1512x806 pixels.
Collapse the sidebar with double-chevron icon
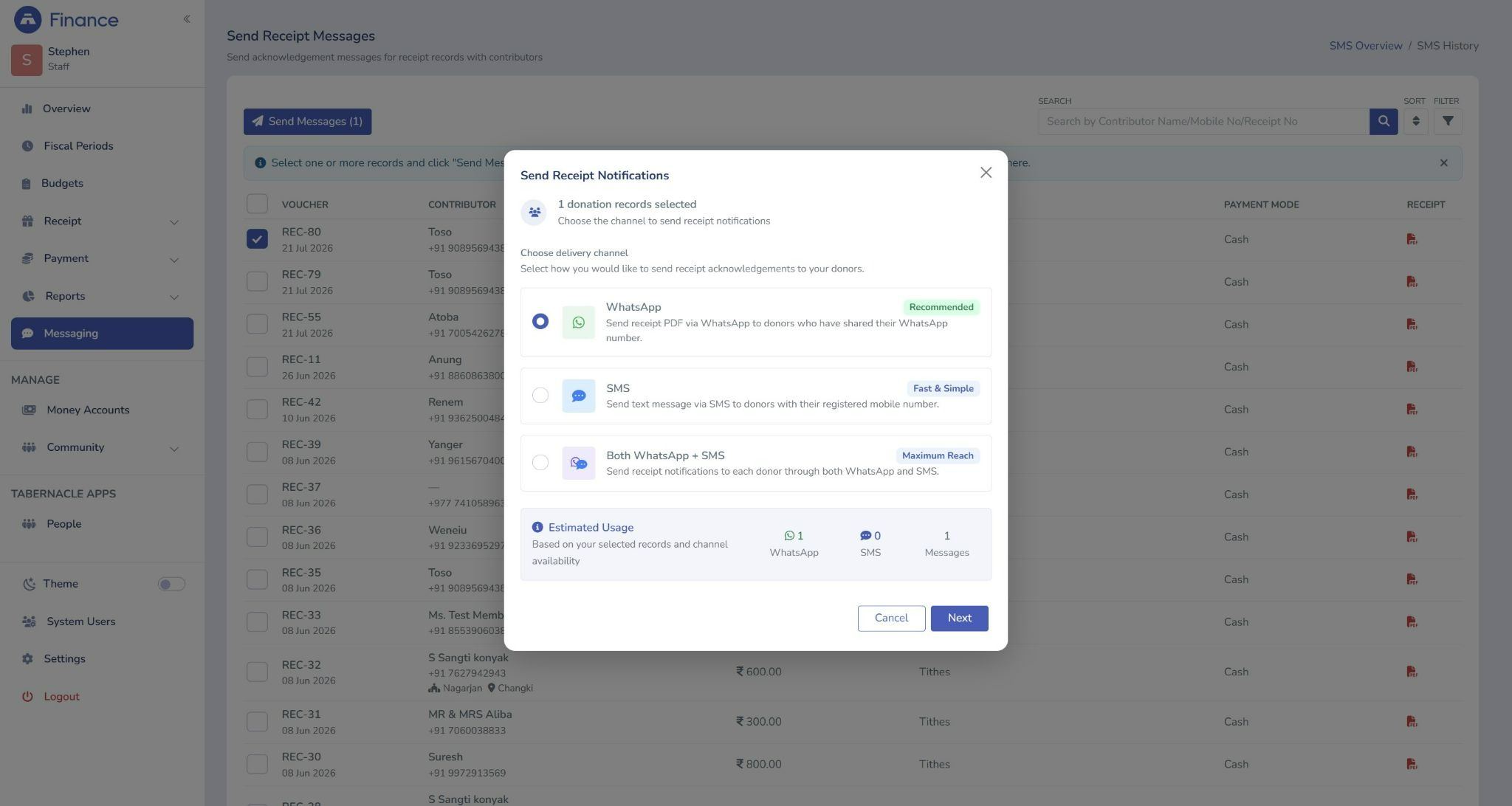click(x=187, y=19)
